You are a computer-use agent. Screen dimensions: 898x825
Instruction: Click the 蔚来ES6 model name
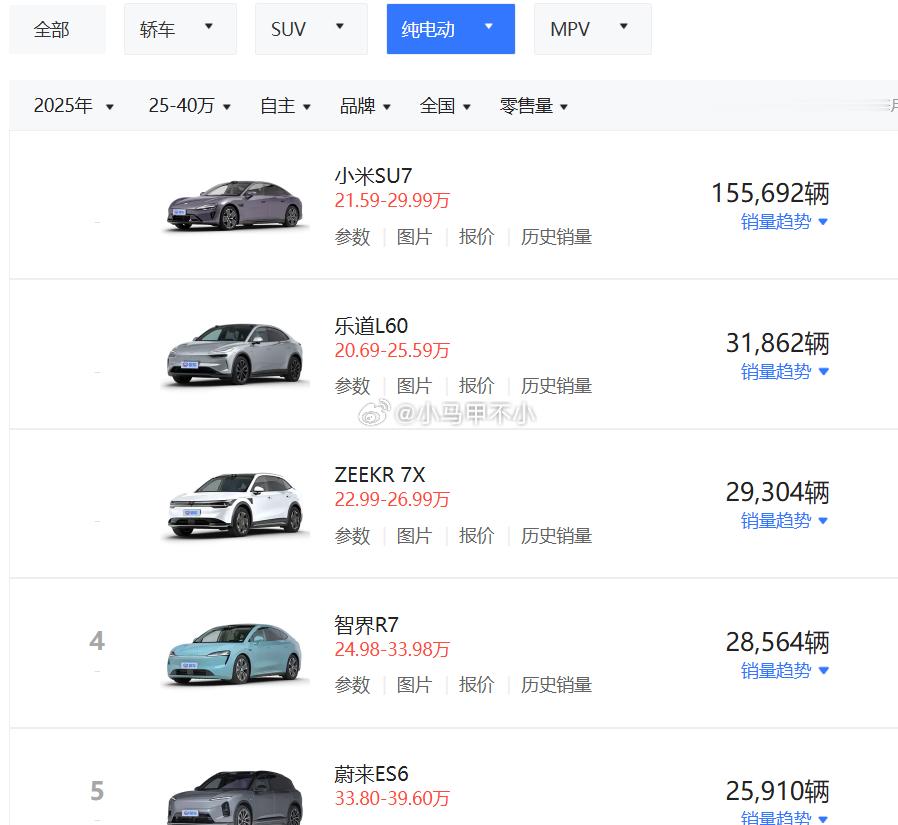coord(371,774)
